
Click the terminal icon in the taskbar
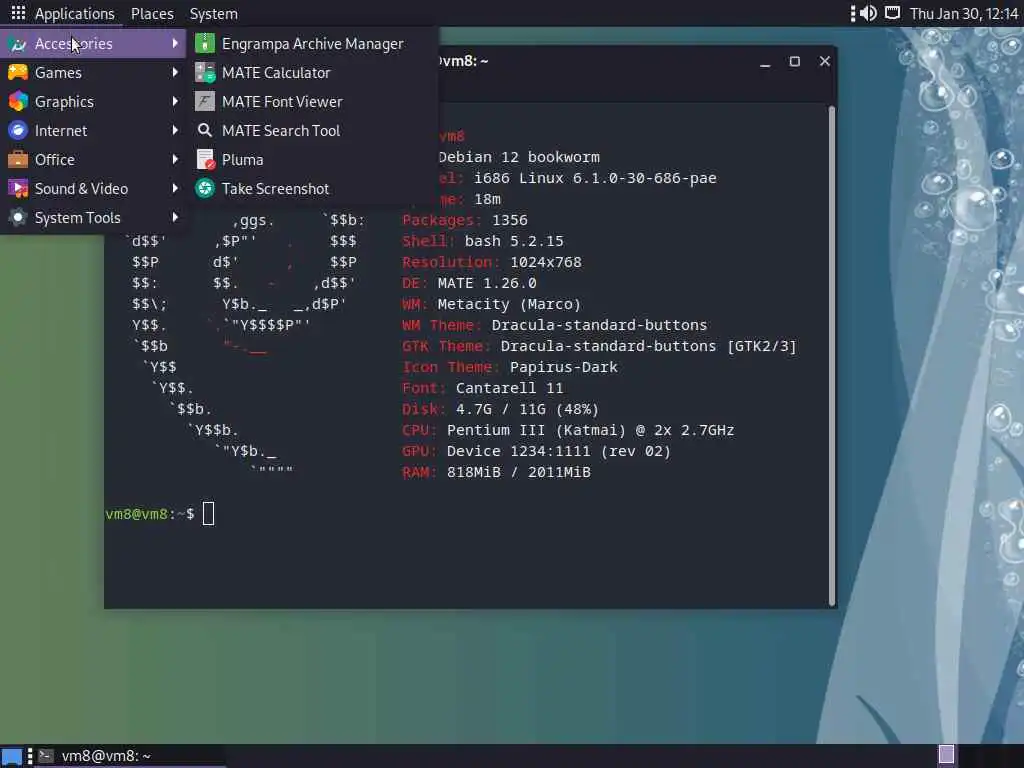[x=46, y=756]
